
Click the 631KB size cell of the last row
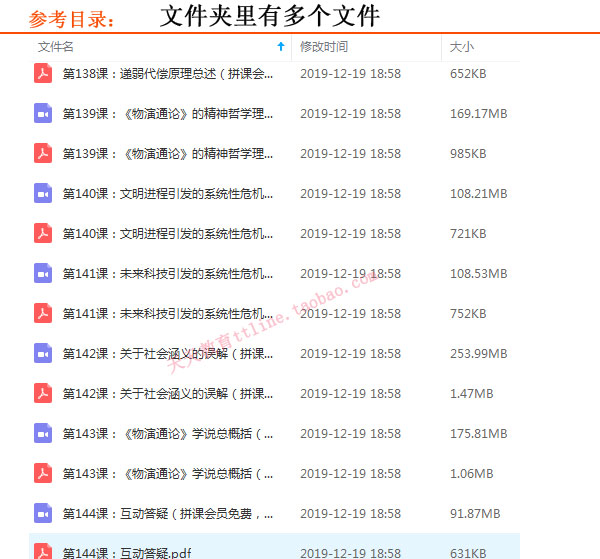point(468,551)
